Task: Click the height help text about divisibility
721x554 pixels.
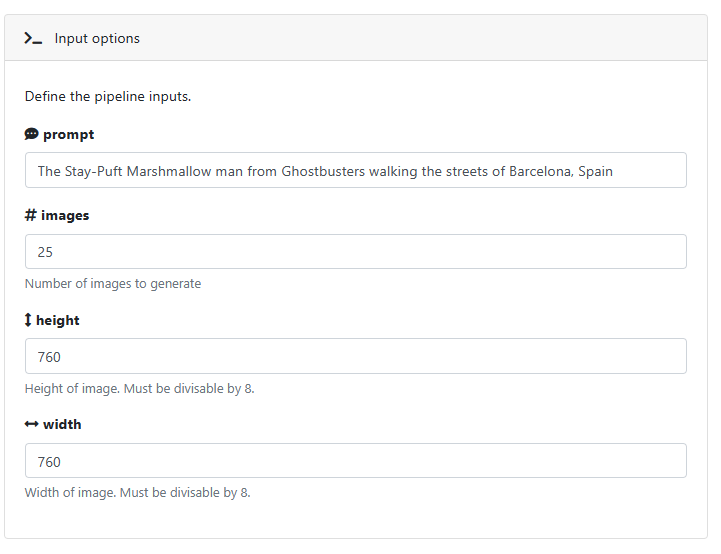Action: click(139, 388)
